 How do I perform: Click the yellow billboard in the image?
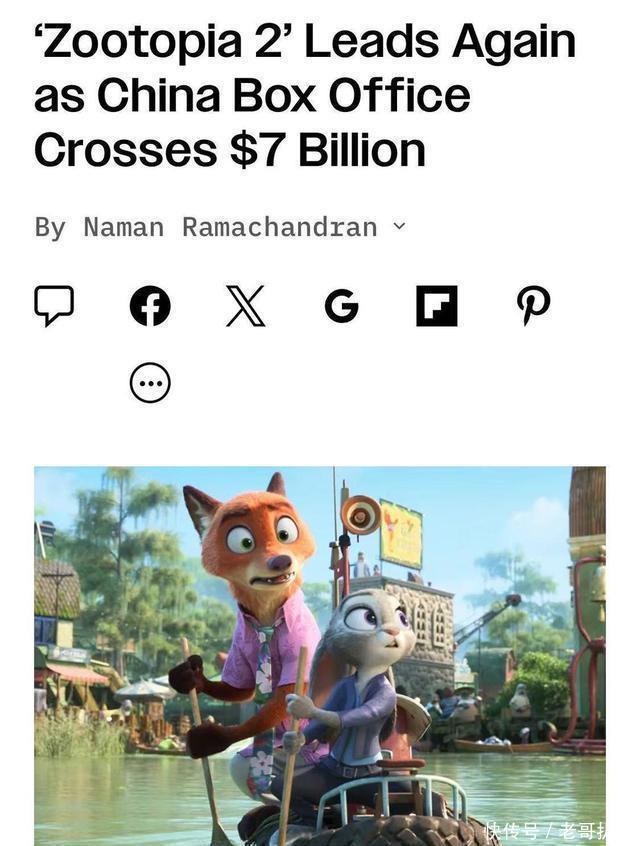(401, 535)
